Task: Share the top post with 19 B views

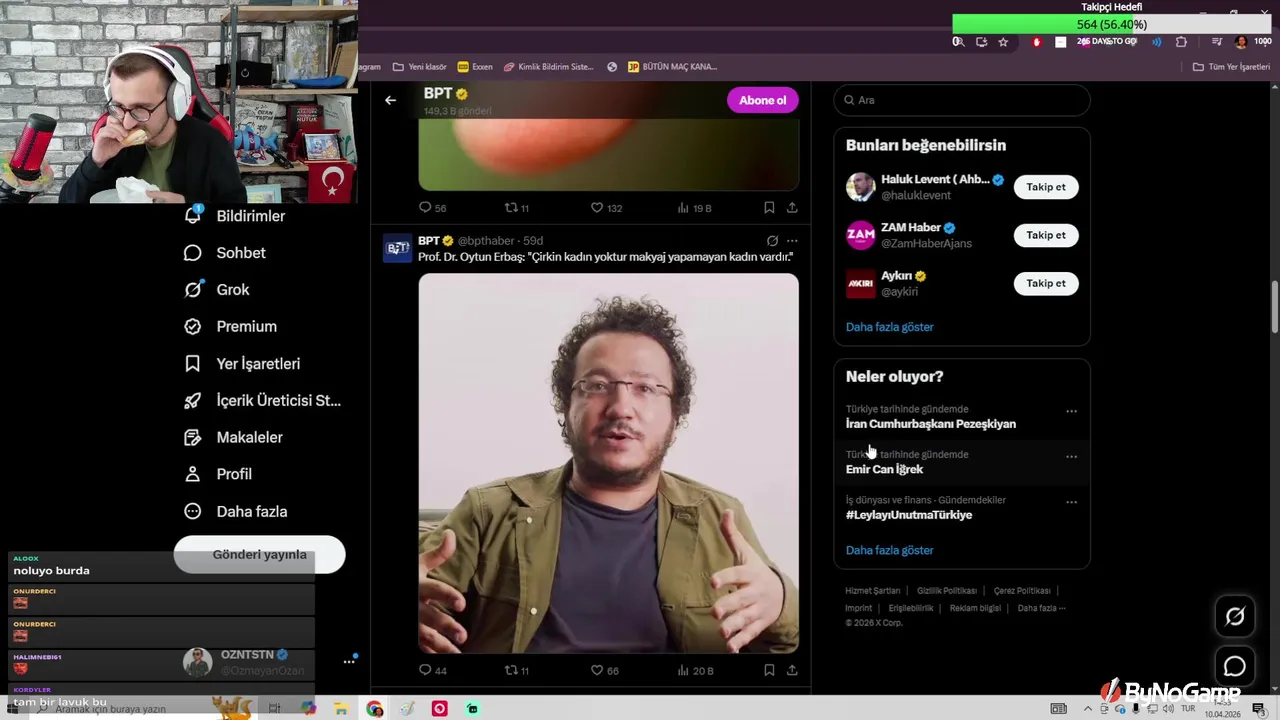Action: point(792,208)
